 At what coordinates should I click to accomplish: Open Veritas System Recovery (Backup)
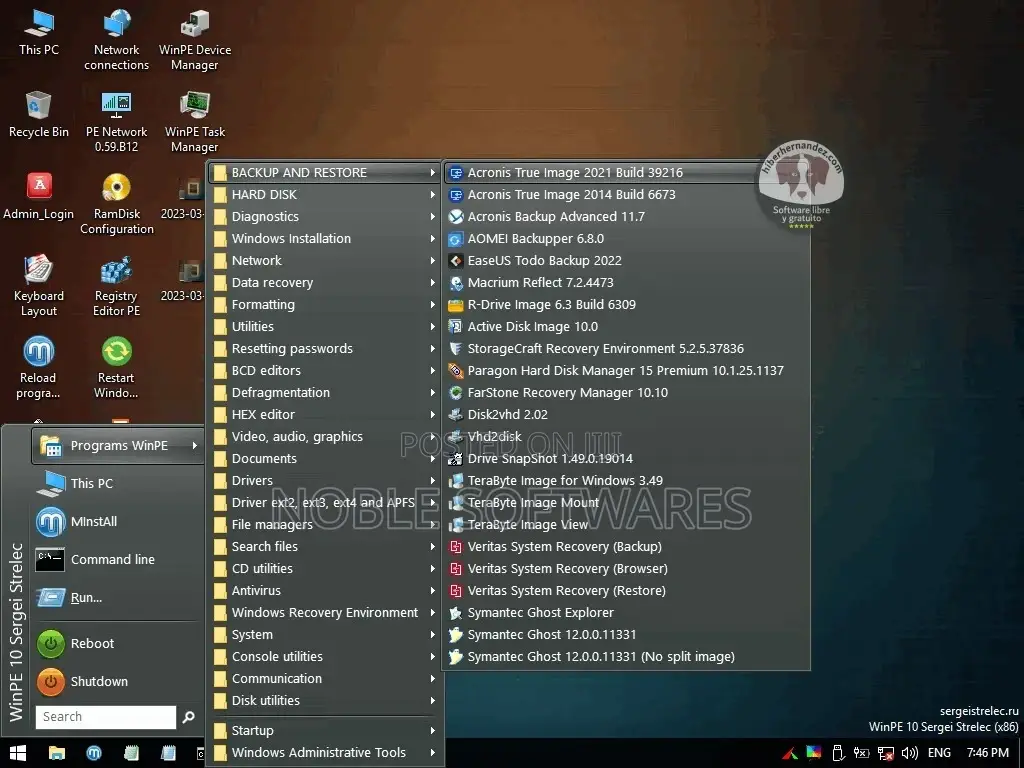point(626,547)
